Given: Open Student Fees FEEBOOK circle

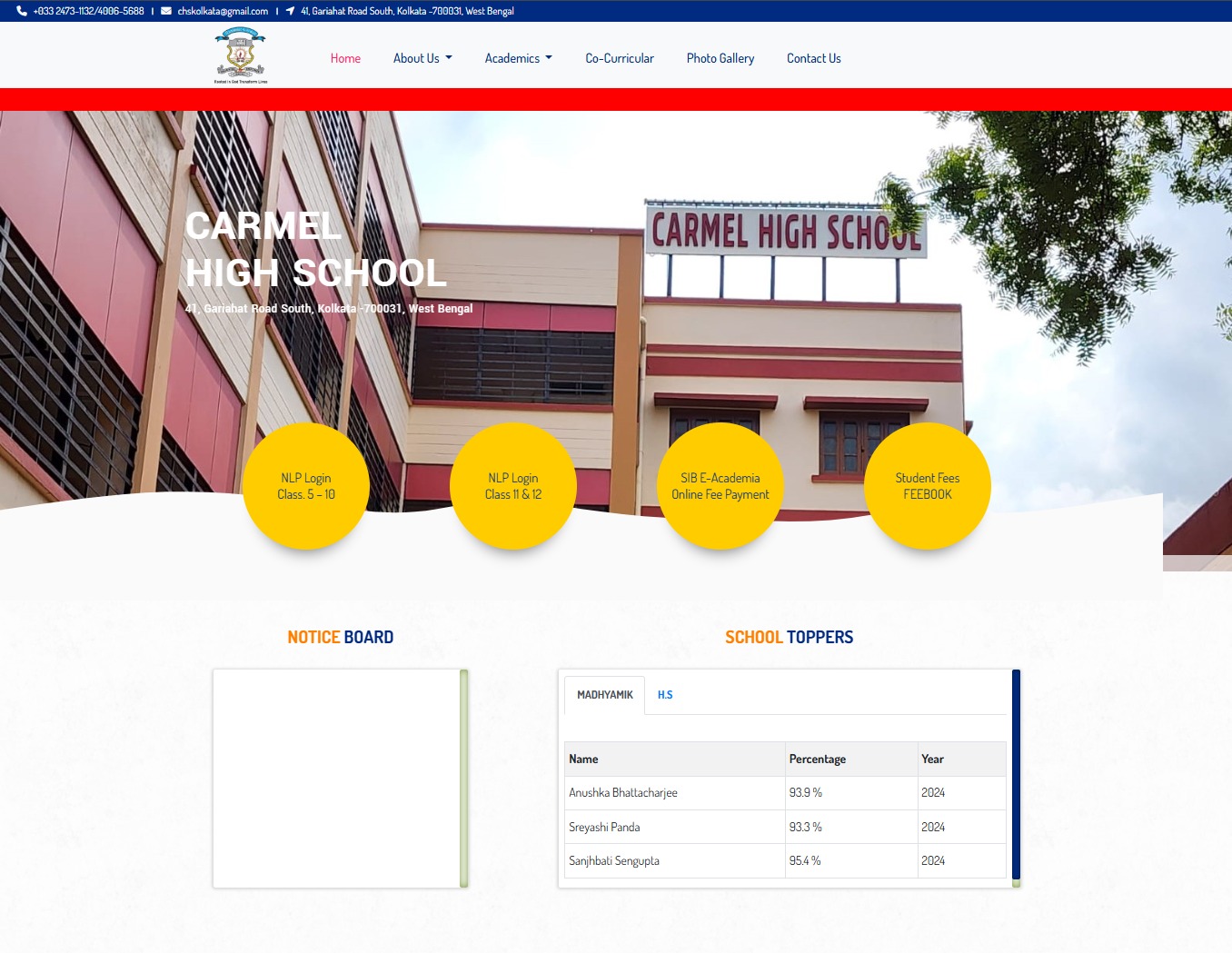Looking at the screenshot, I should pyautogui.click(x=927, y=486).
